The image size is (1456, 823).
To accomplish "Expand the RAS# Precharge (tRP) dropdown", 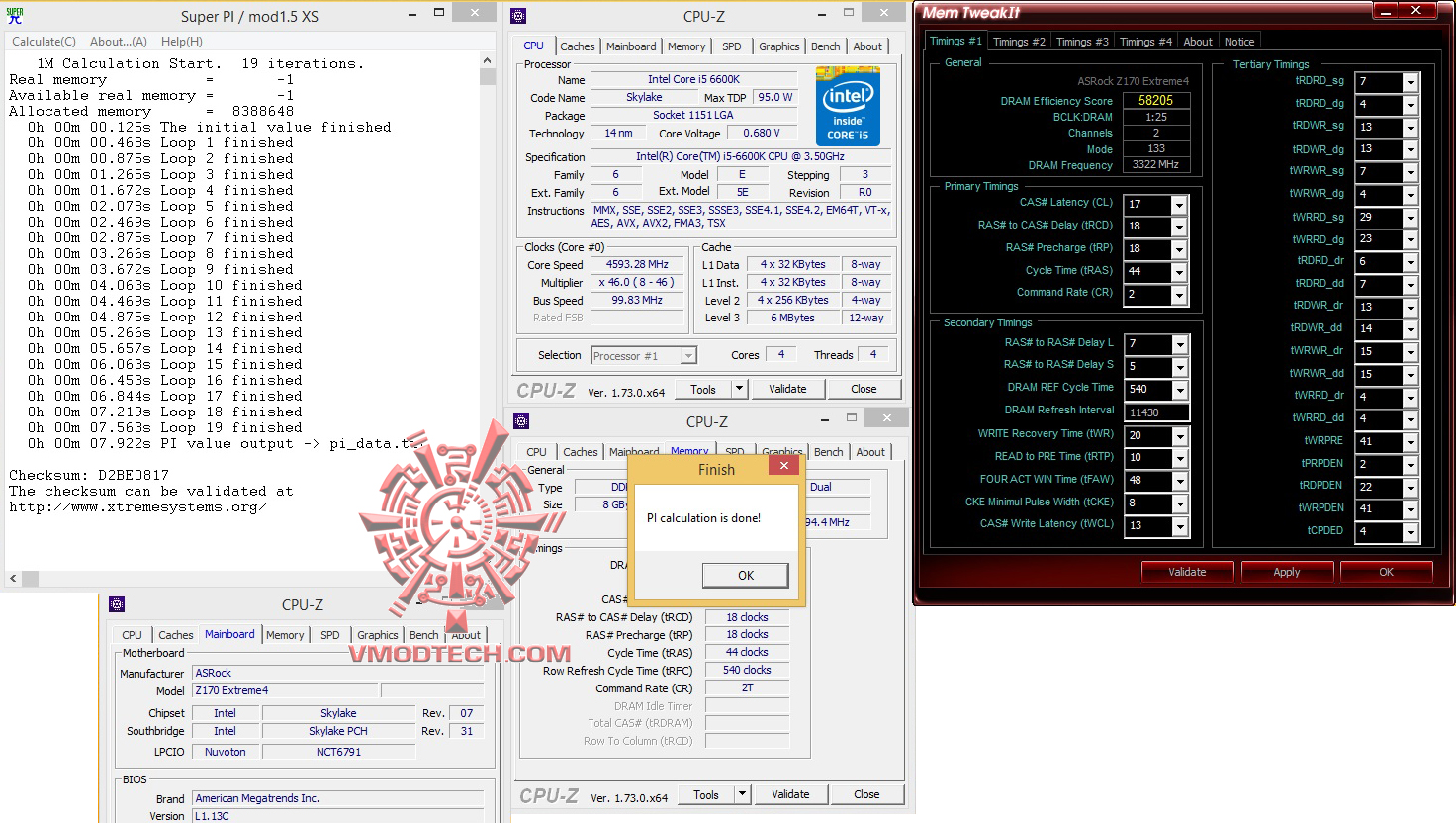I will 1179,250.
